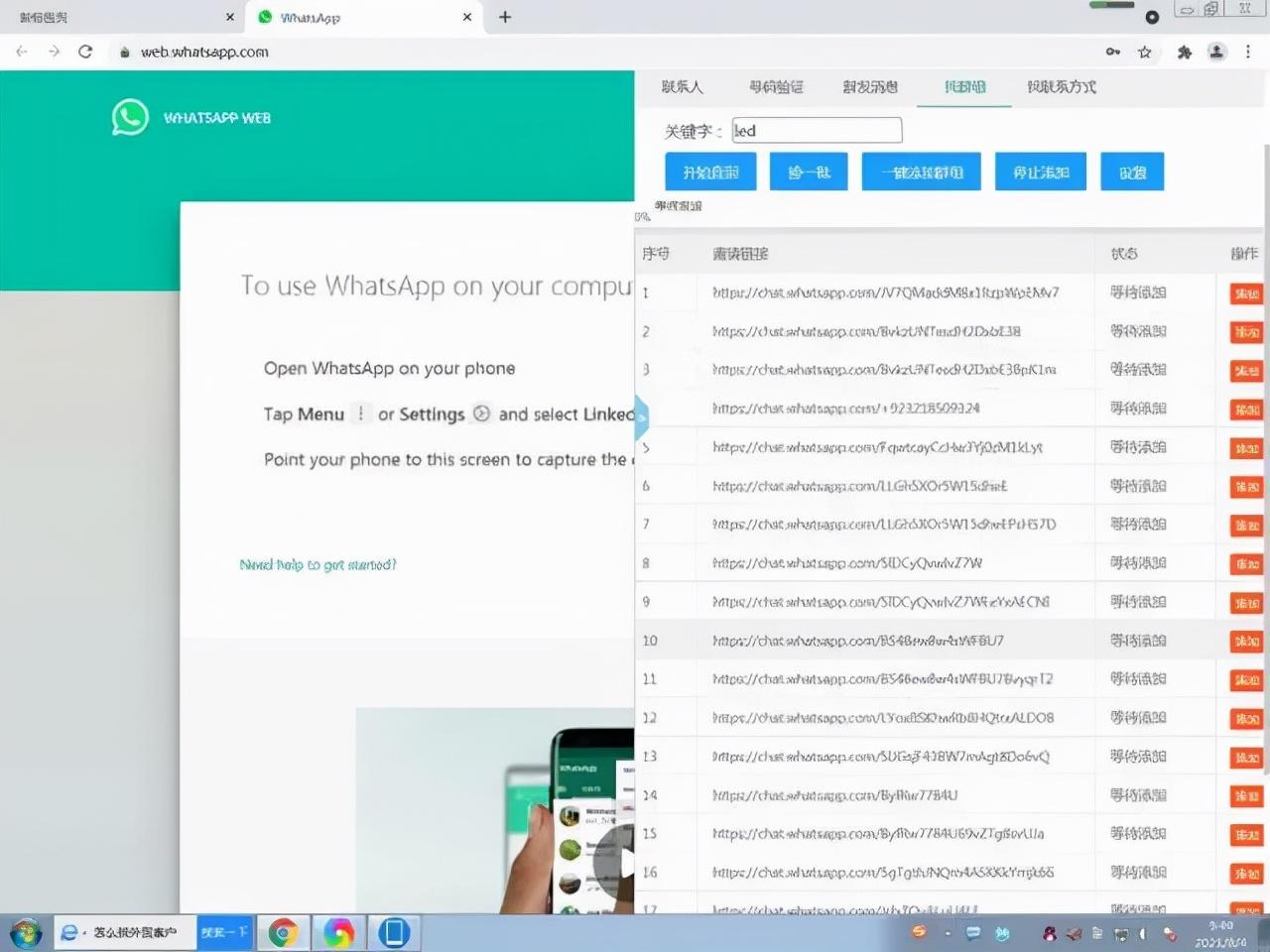The width and height of the screenshot is (1270, 952).
Task: Open the Windows Start menu orb
Action: tap(26, 932)
